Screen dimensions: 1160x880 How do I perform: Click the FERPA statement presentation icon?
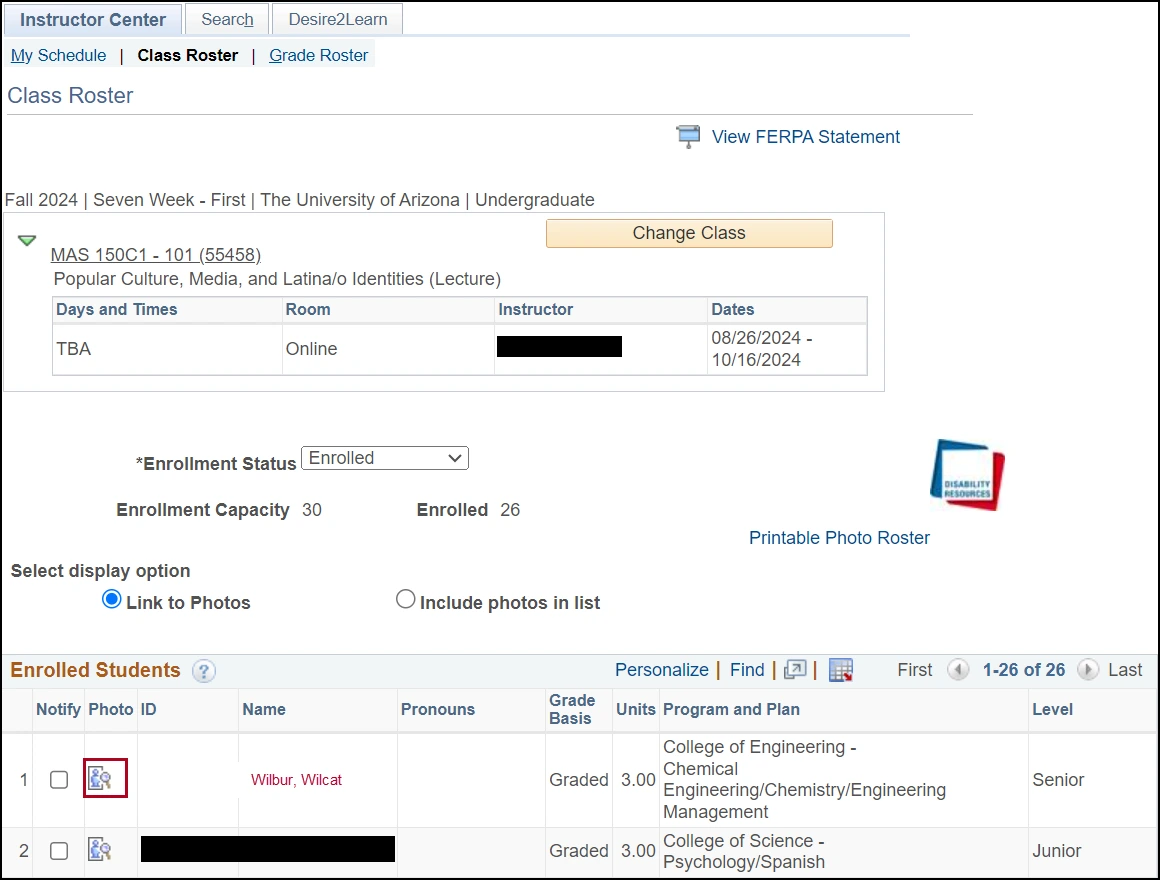[x=688, y=137]
